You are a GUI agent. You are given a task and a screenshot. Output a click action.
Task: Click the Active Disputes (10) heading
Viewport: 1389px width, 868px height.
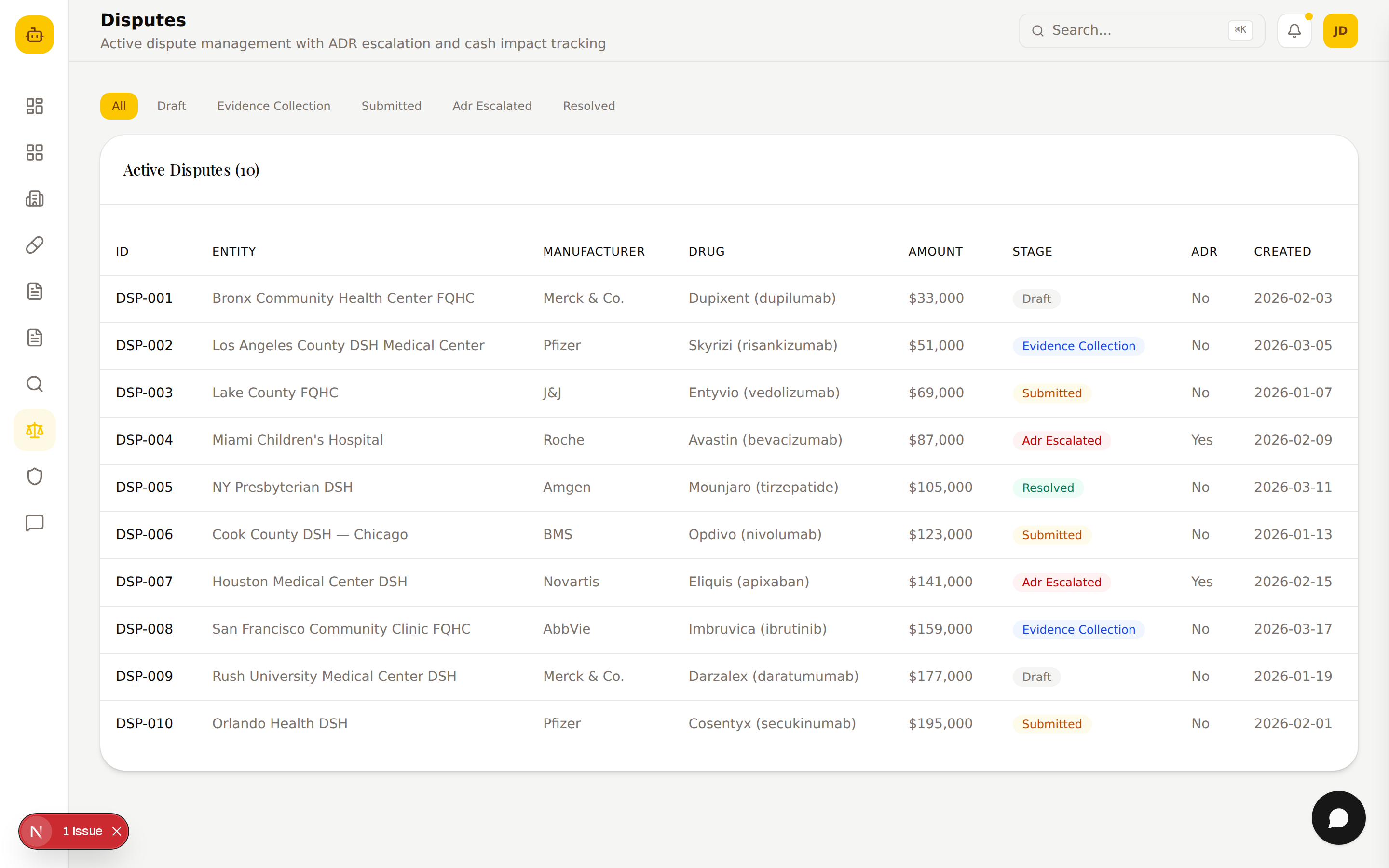tap(191, 170)
